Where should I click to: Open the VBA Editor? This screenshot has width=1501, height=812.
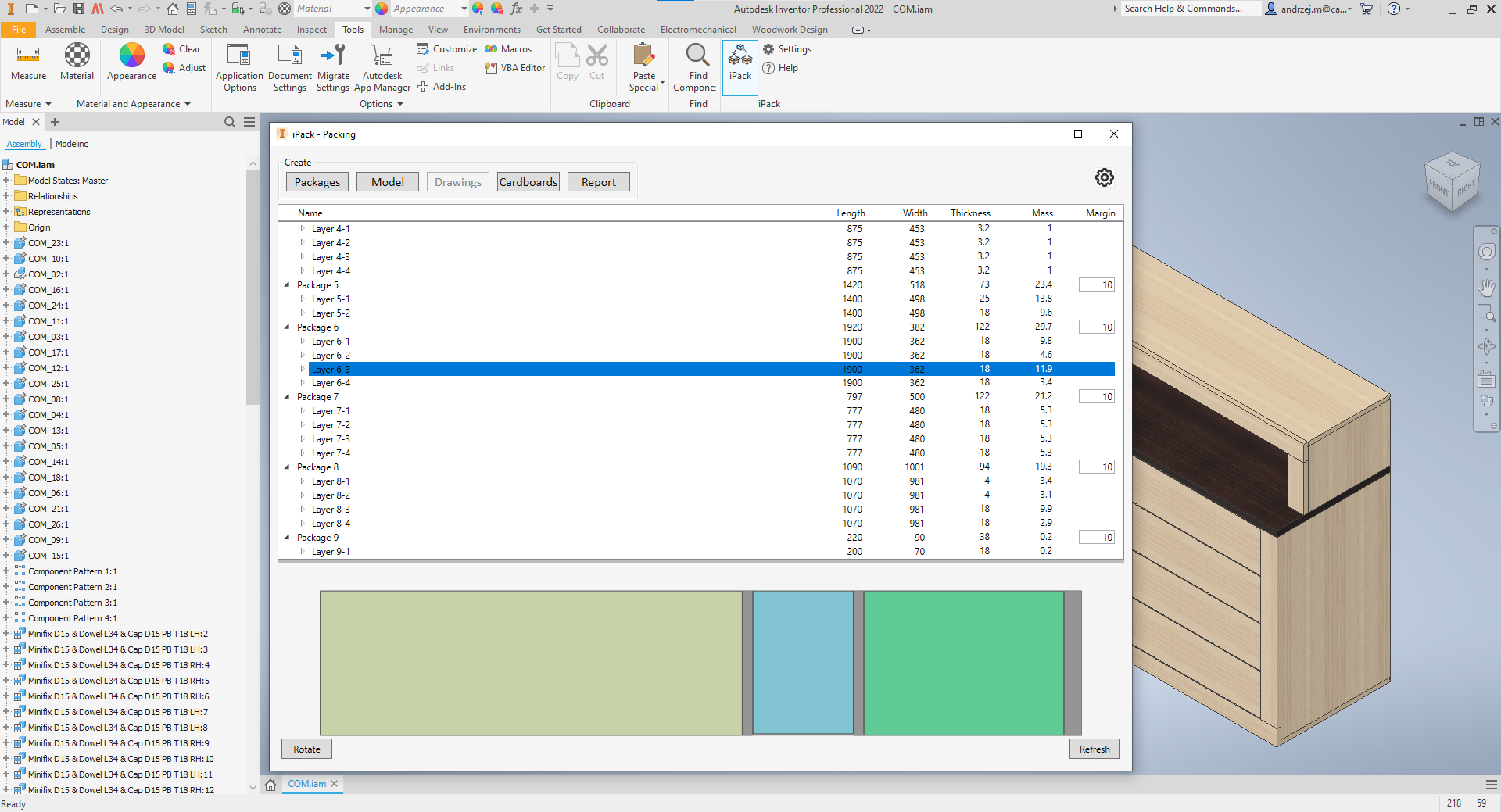pyautogui.click(x=515, y=68)
